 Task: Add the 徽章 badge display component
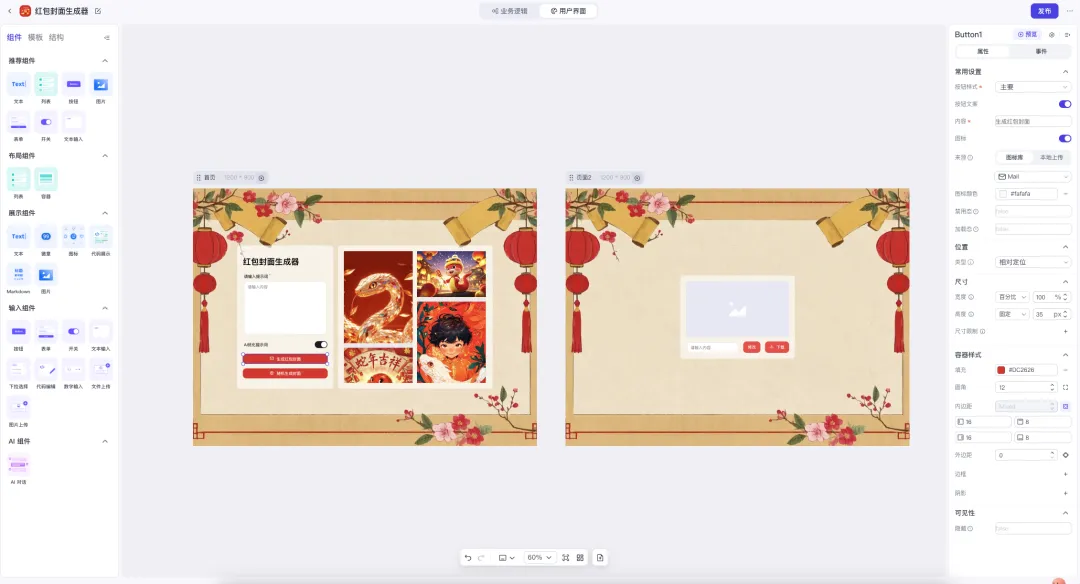(x=46, y=236)
